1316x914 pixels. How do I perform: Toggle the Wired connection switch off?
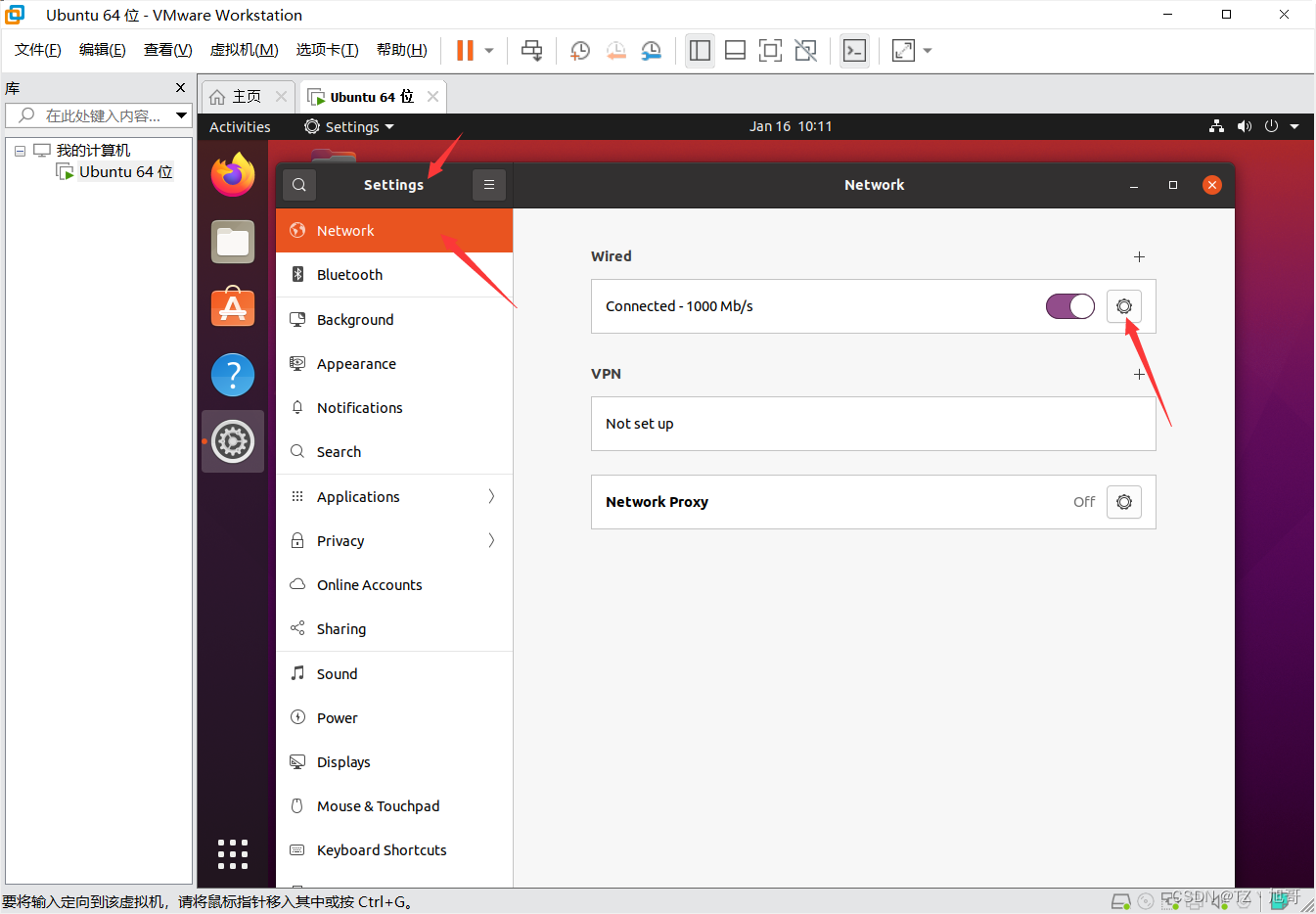point(1070,306)
